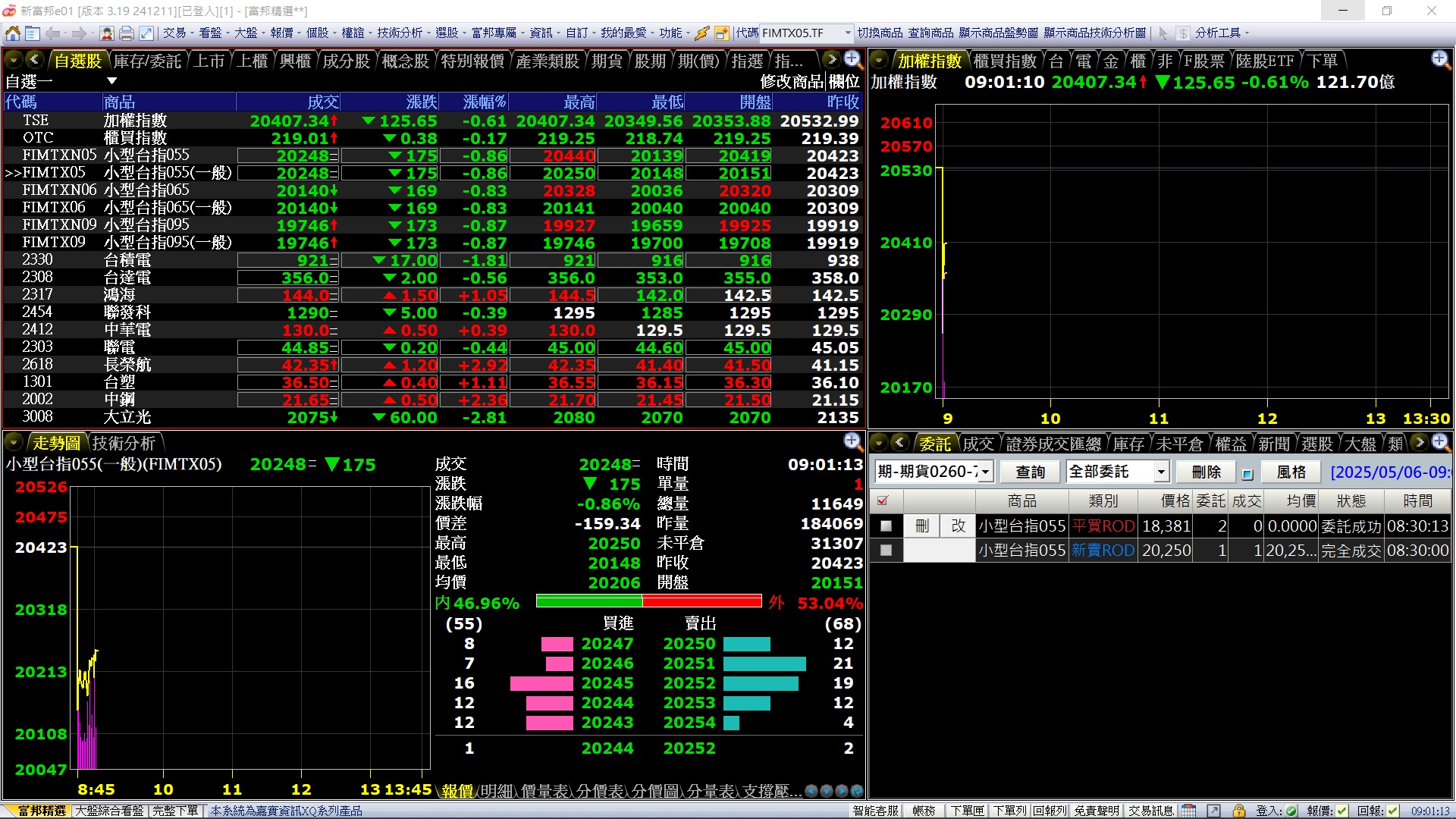This screenshot has height=819, width=1456.
Task: Click the 刪除 button
Action: click(1207, 472)
